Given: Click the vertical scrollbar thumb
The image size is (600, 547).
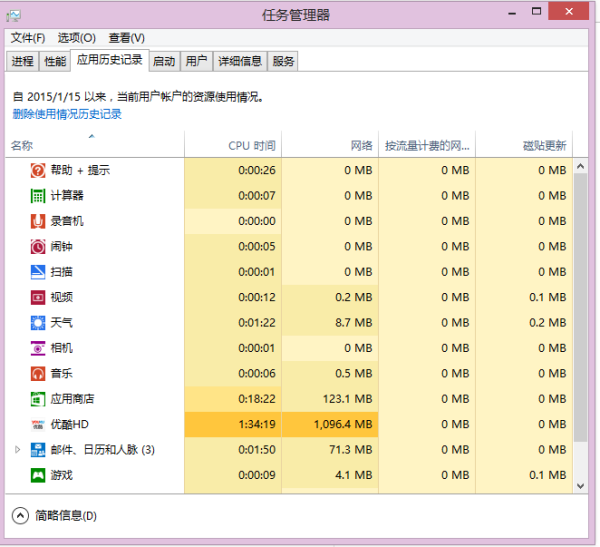Looking at the screenshot, I should (580, 307).
